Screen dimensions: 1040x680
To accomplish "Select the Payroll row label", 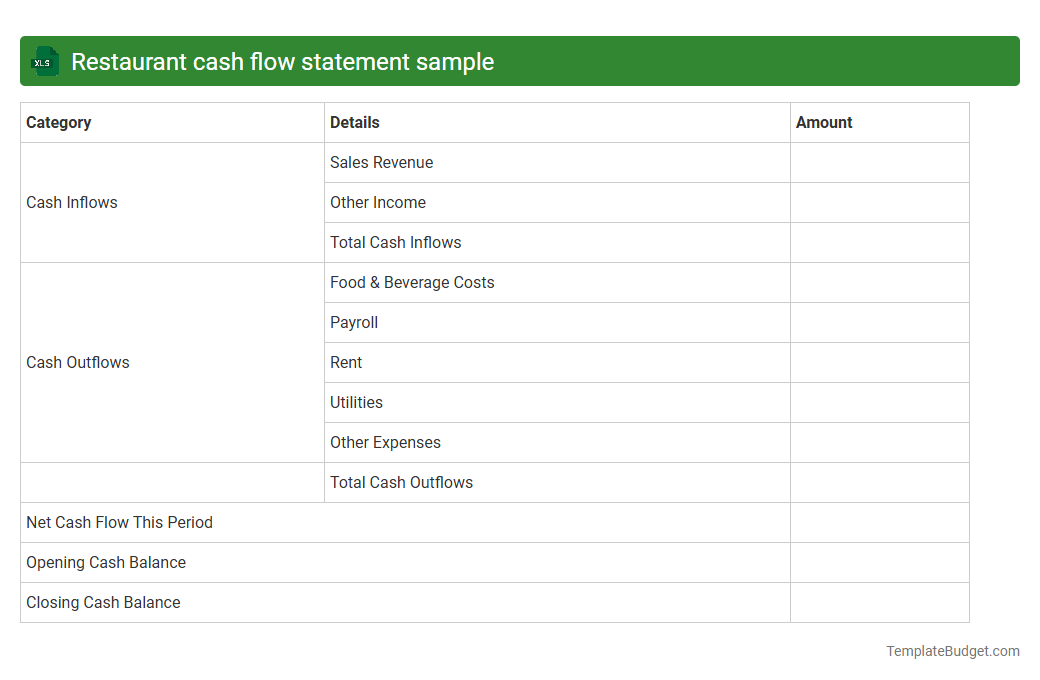I will coord(353,322).
